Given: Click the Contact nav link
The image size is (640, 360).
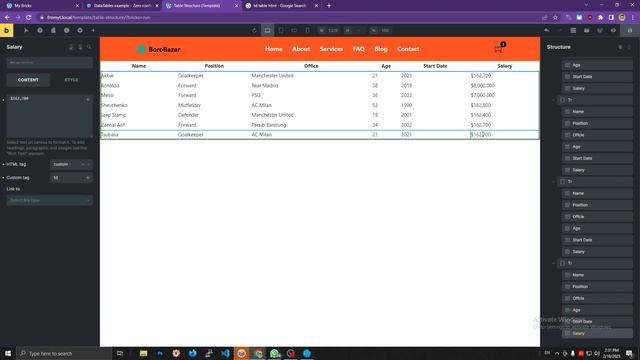Looking at the screenshot, I should click(x=408, y=49).
